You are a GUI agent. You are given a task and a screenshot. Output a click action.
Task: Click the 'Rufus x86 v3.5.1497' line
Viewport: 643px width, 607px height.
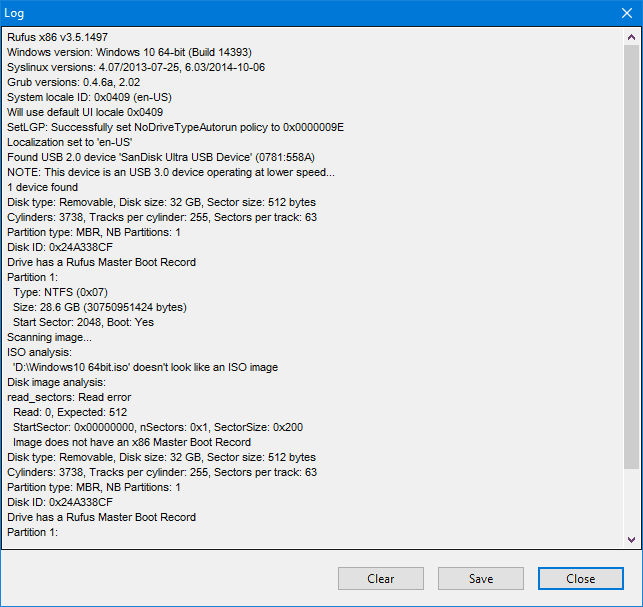pos(57,37)
